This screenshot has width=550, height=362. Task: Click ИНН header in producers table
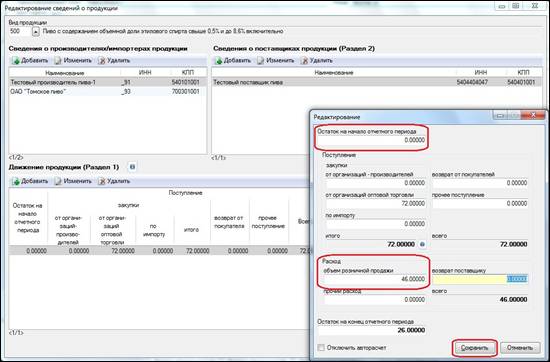coord(145,73)
